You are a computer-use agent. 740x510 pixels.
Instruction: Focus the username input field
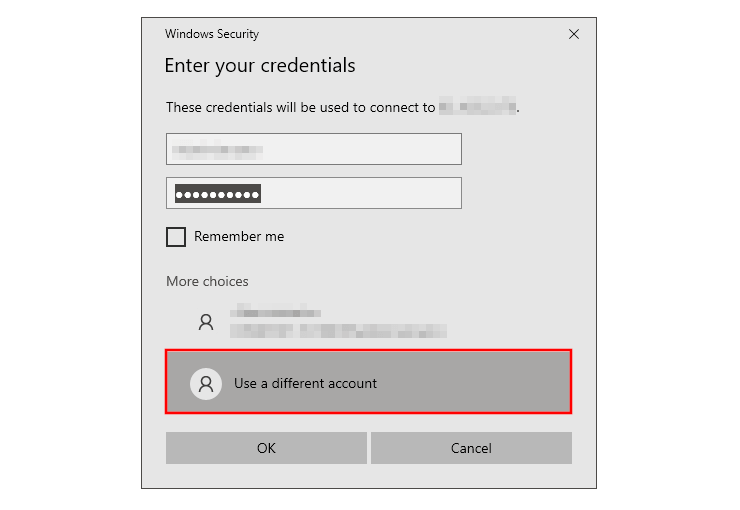(313, 149)
